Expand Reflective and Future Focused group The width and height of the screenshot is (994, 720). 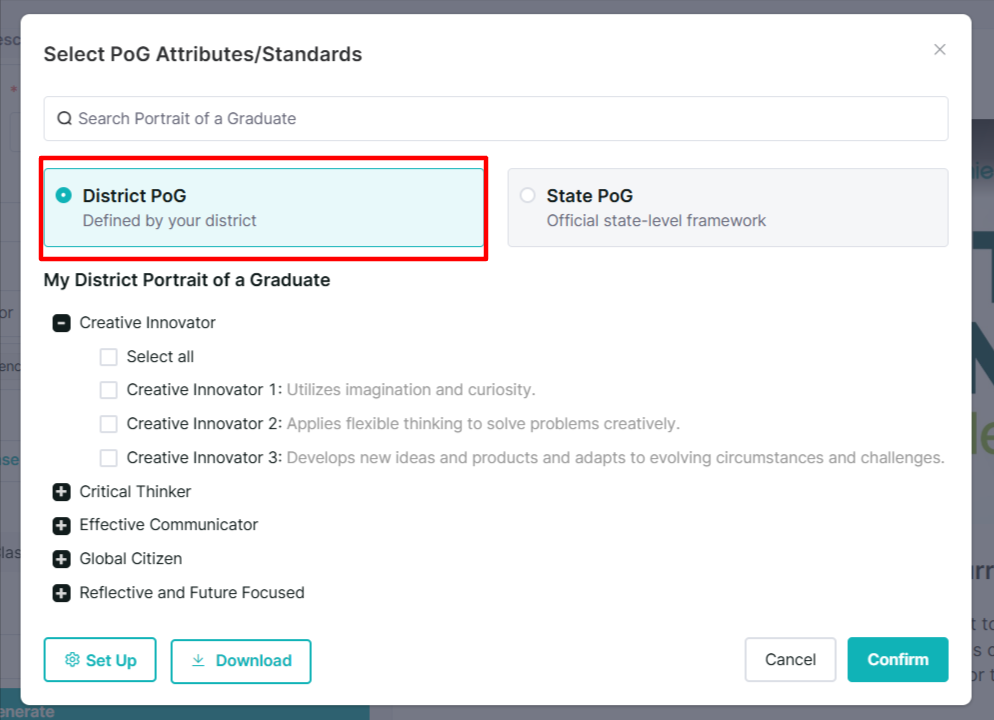coord(61,593)
